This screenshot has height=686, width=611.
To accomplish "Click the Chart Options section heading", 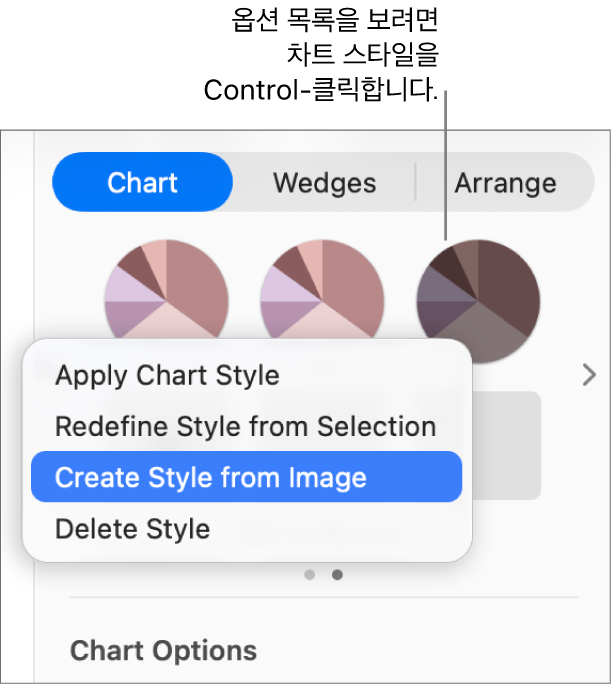I will [x=163, y=651].
